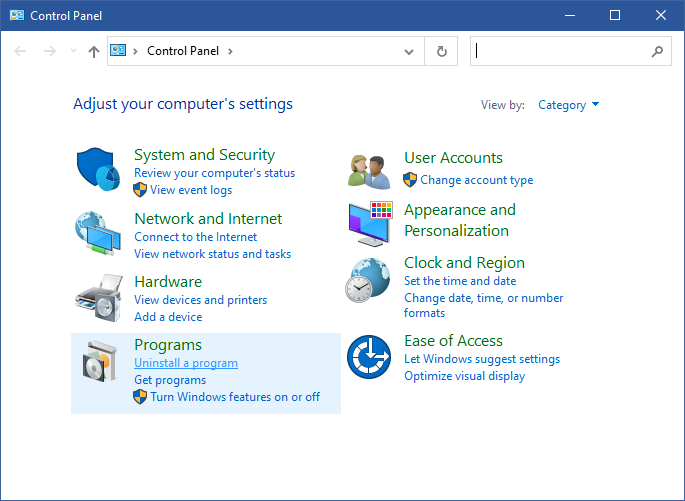The image size is (685, 501).
Task: Minimize the Control Panel window
Action: [570, 15]
